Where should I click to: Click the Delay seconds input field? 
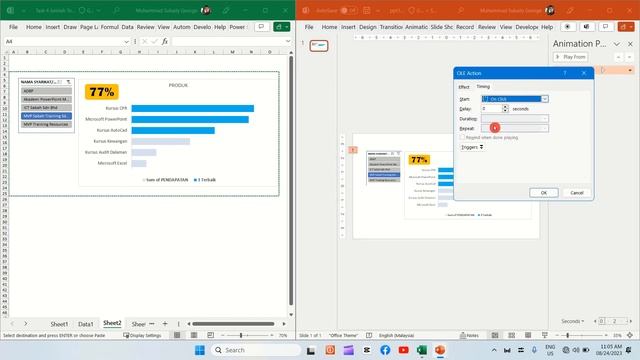491,109
